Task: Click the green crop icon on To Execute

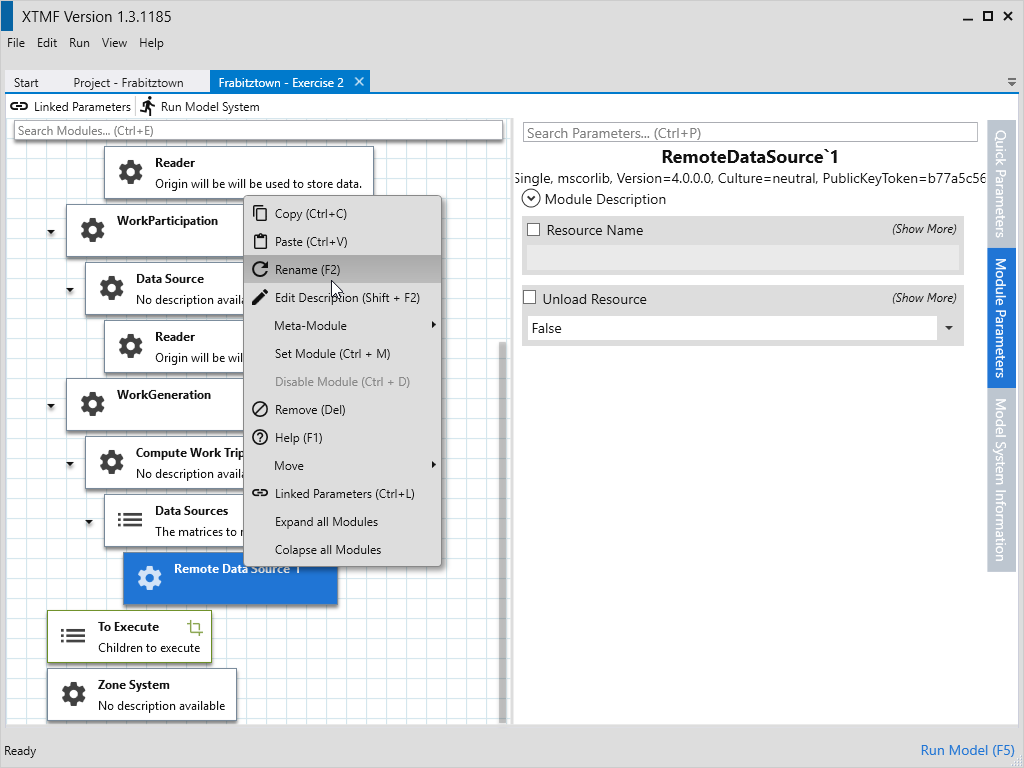Action: pyautogui.click(x=195, y=628)
